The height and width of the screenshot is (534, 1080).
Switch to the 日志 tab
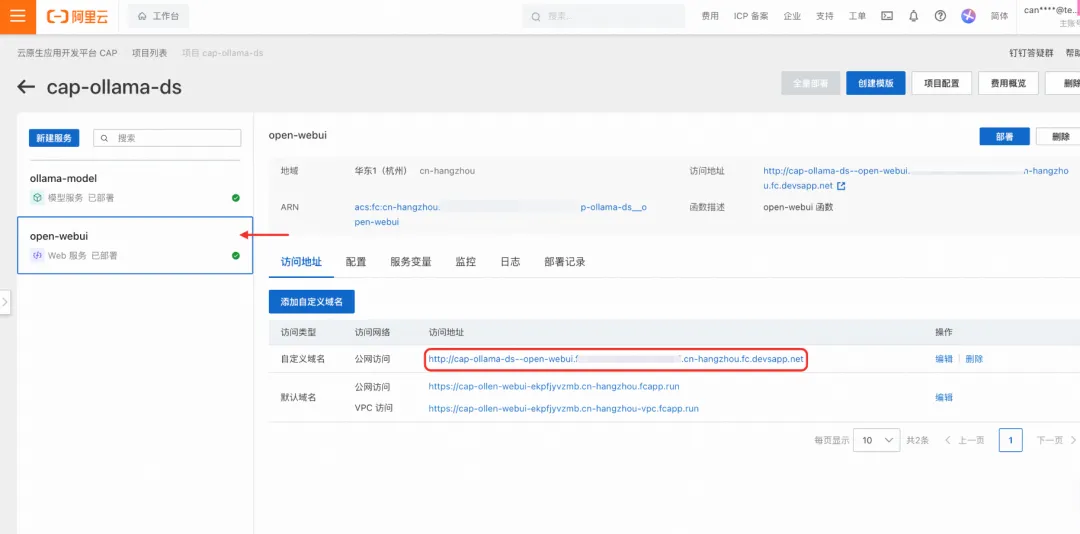[510, 262]
